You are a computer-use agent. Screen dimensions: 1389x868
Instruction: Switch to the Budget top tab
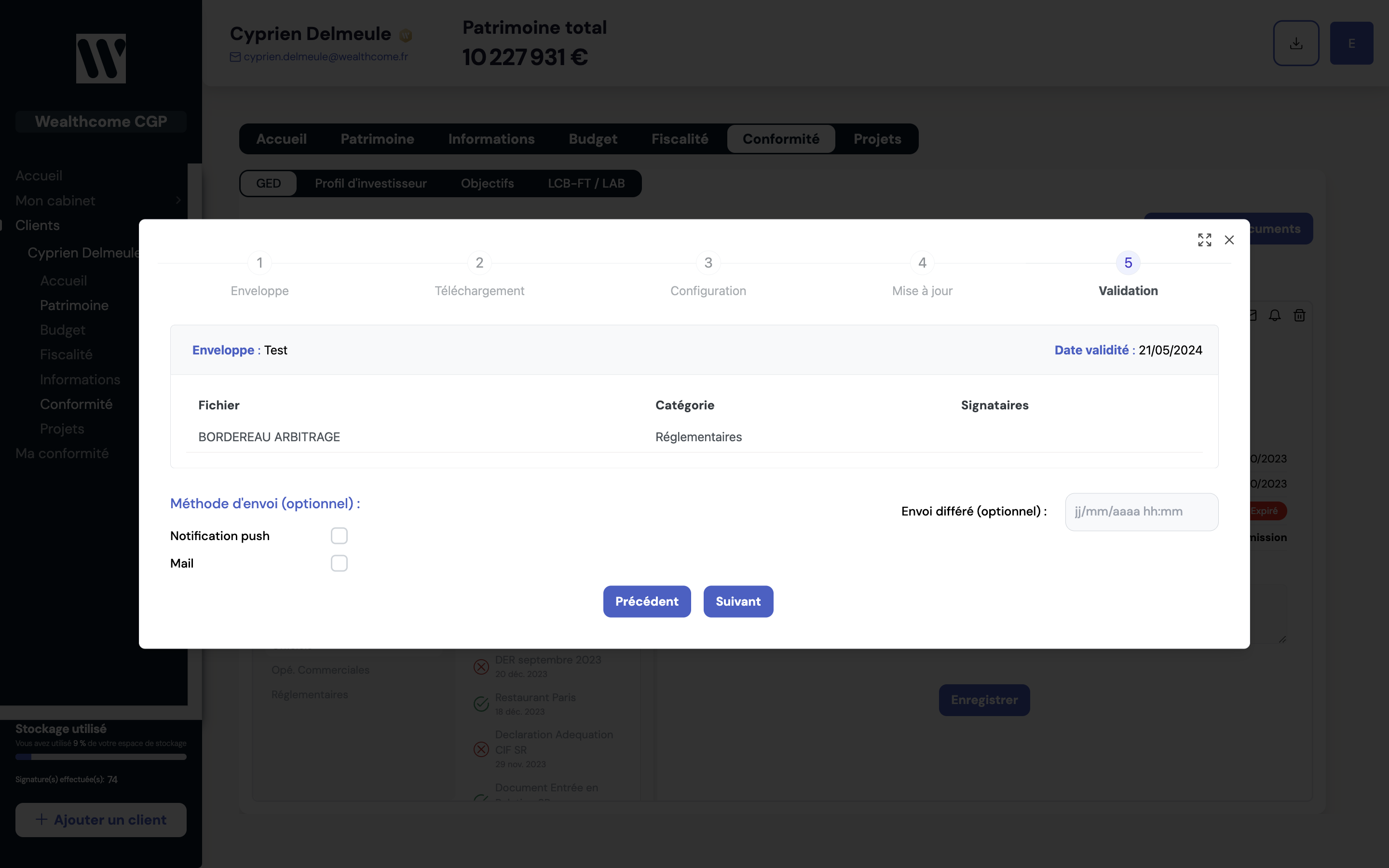[593, 139]
